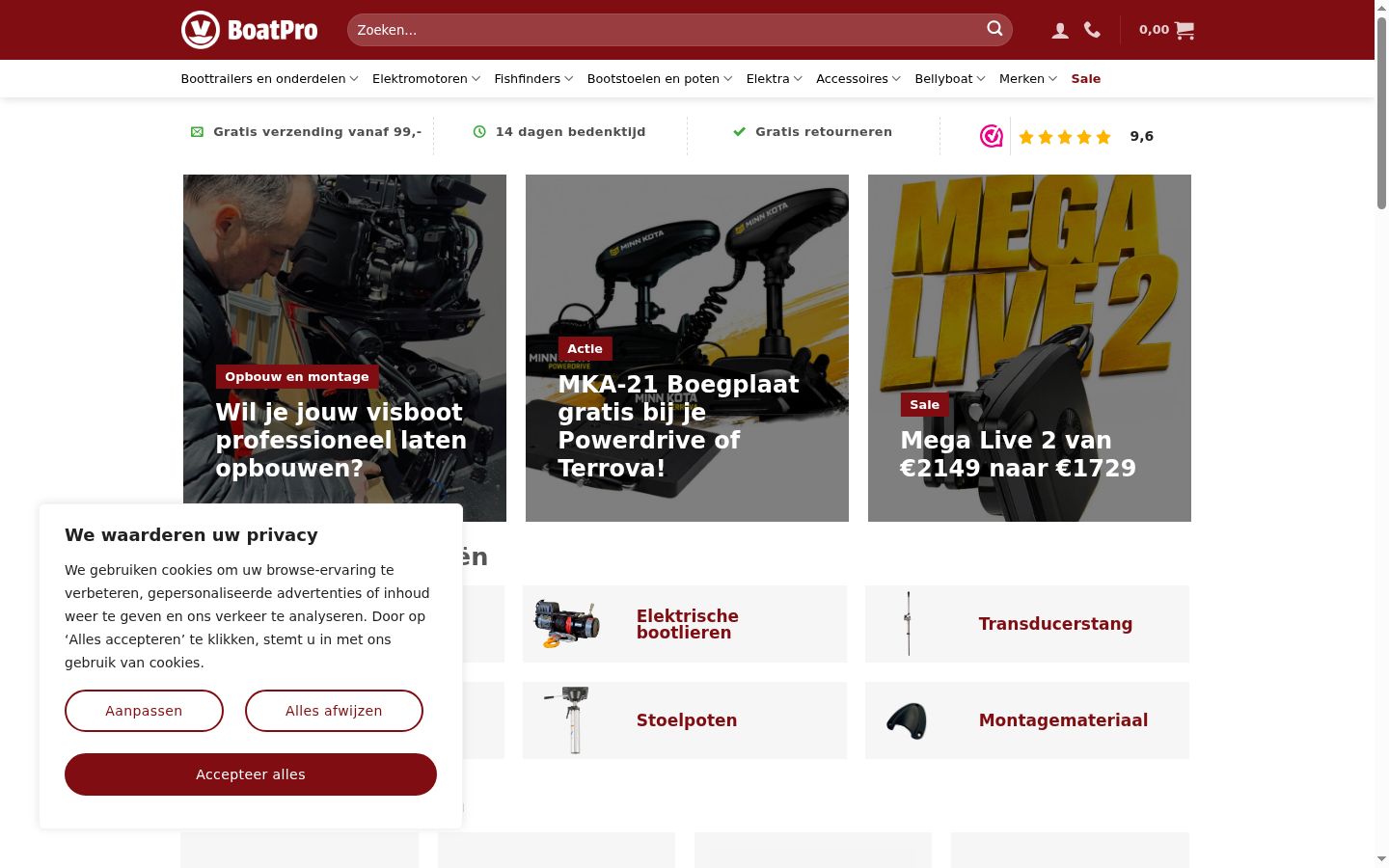This screenshot has height=868, width=1389.
Task: Click the 9,6 review score
Action: click(1142, 136)
